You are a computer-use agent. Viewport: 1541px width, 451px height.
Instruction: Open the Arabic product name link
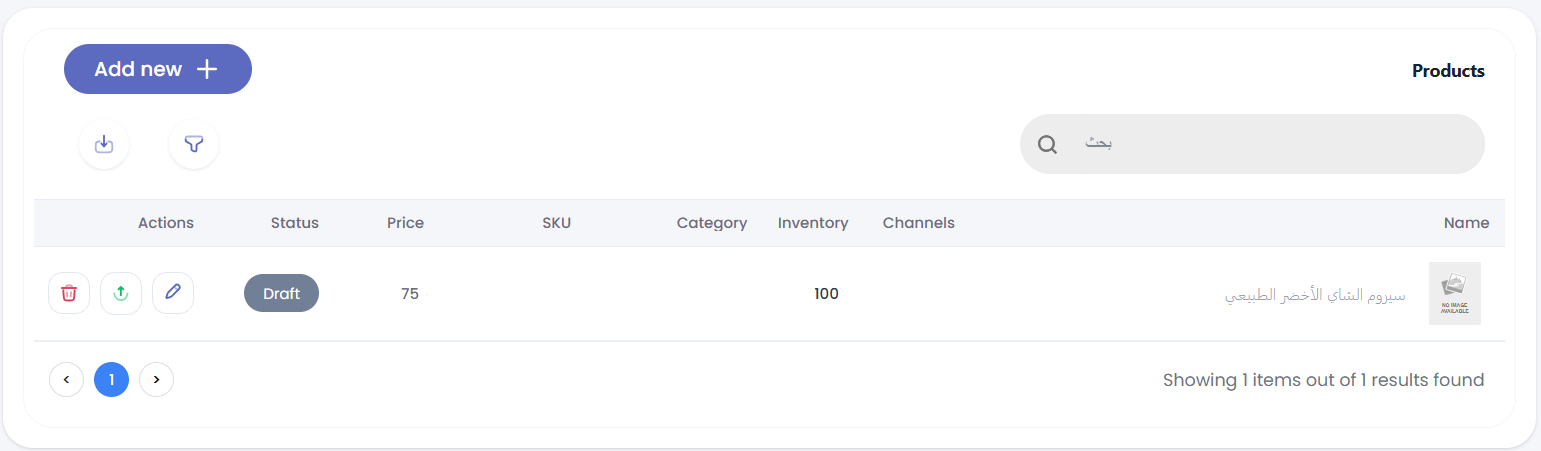point(1315,295)
